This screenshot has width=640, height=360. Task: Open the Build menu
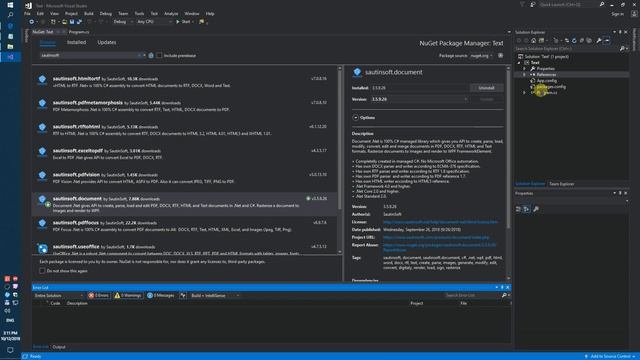coord(89,13)
